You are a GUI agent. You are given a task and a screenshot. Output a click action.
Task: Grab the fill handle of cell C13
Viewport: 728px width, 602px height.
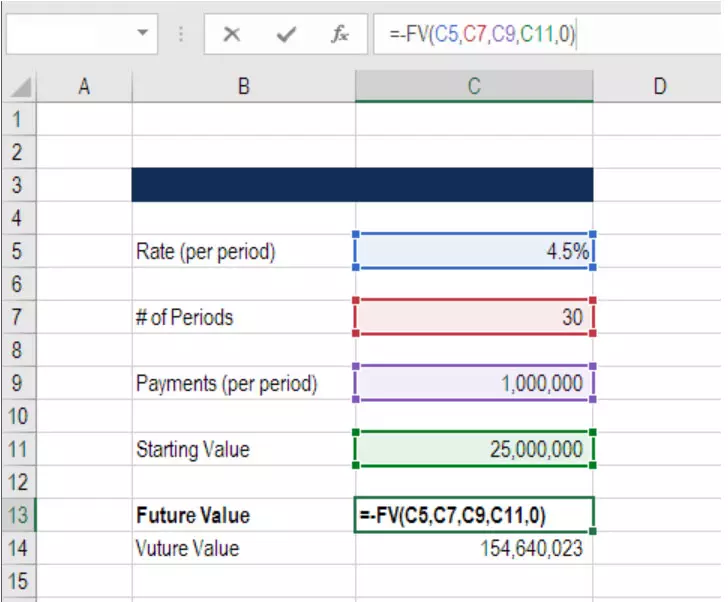point(592,531)
